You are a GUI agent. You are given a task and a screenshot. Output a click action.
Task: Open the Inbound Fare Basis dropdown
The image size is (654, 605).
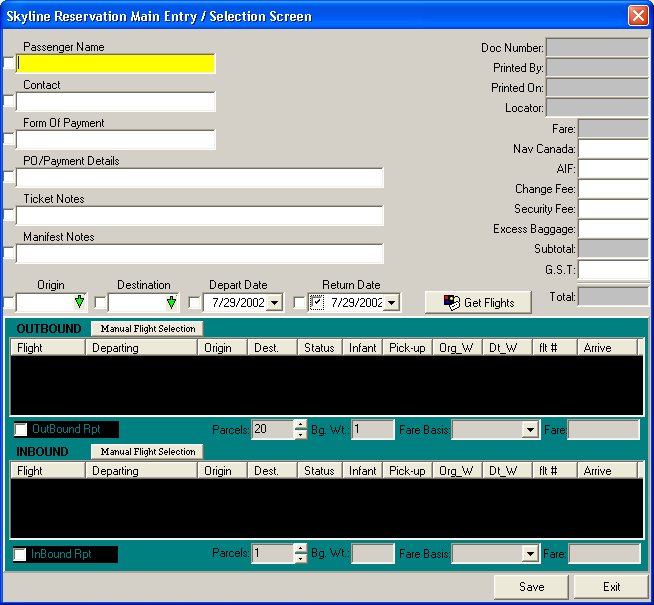pyautogui.click(x=530, y=554)
